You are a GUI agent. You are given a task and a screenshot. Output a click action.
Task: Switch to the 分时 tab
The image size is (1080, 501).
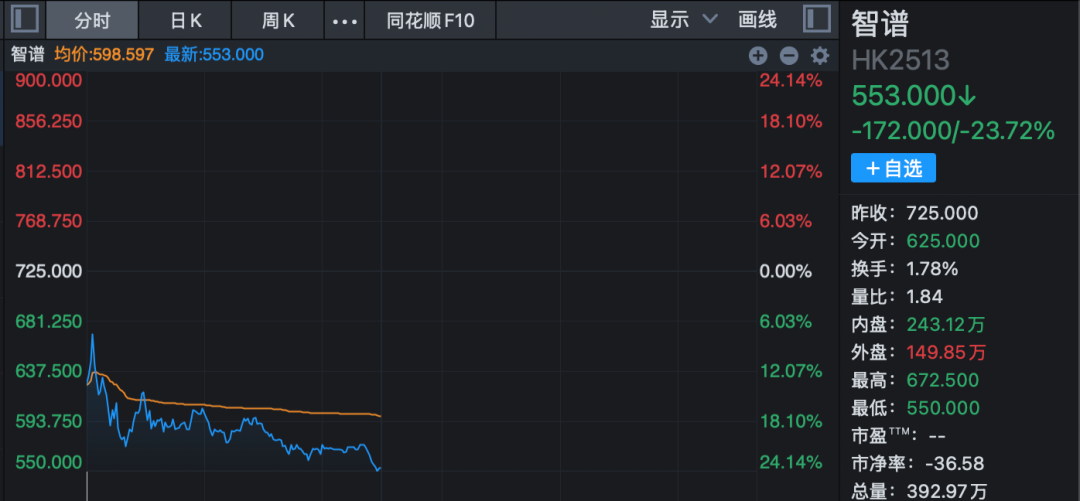pos(92,20)
